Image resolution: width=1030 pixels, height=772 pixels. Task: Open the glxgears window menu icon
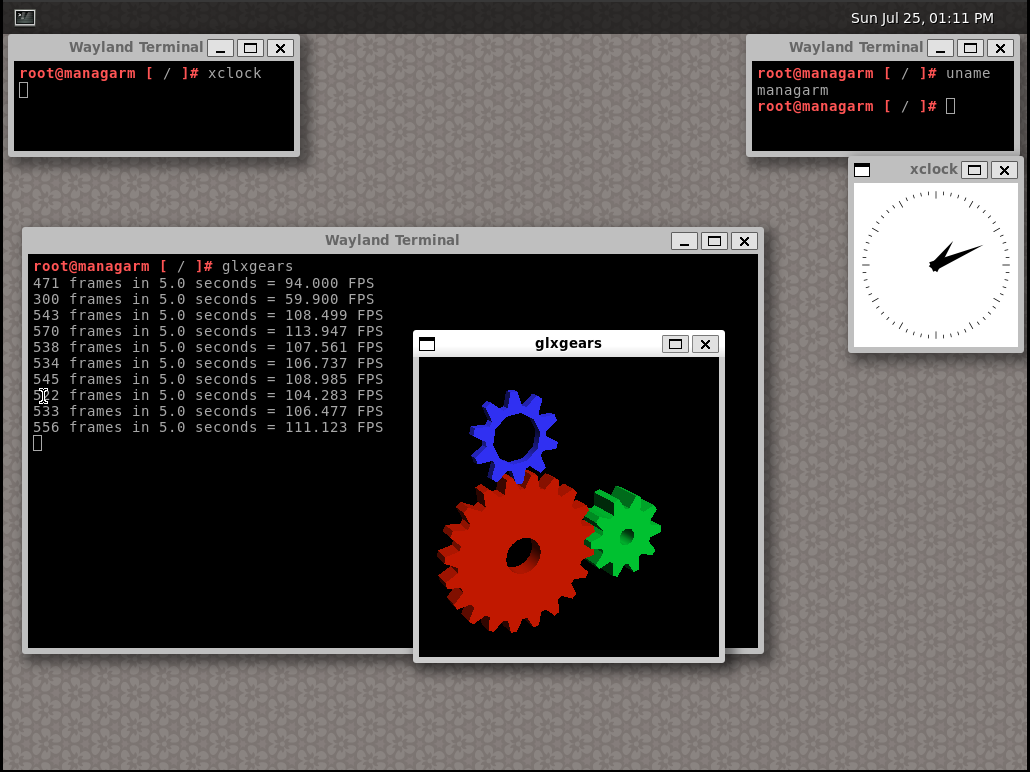pos(427,344)
